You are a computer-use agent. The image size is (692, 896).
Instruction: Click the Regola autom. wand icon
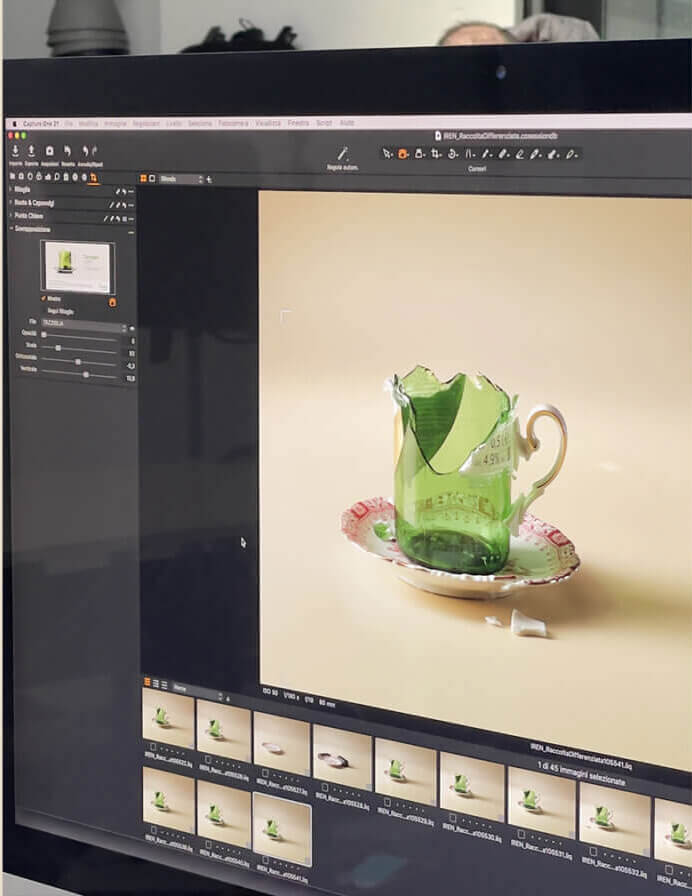tap(342, 153)
